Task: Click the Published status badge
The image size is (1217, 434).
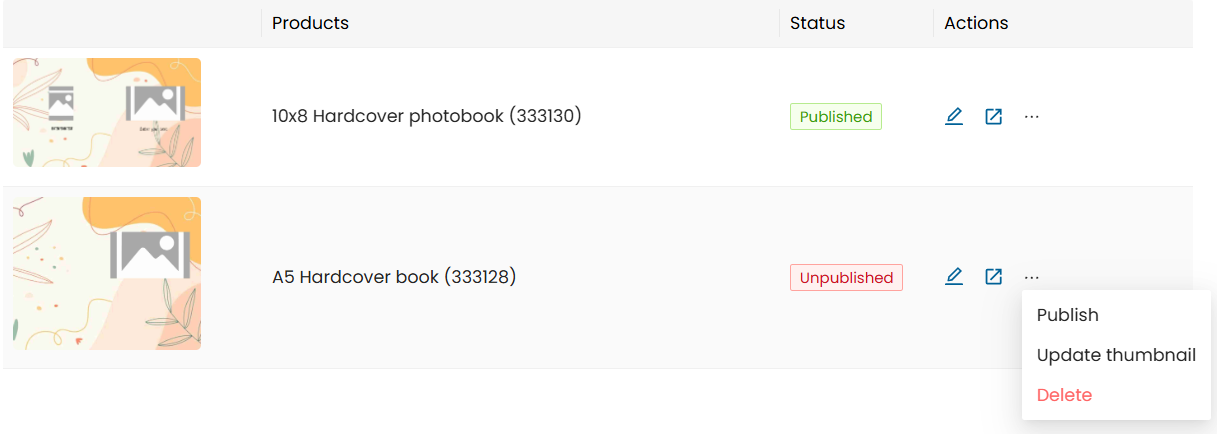Action: pyautogui.click(x=836, y=117)
